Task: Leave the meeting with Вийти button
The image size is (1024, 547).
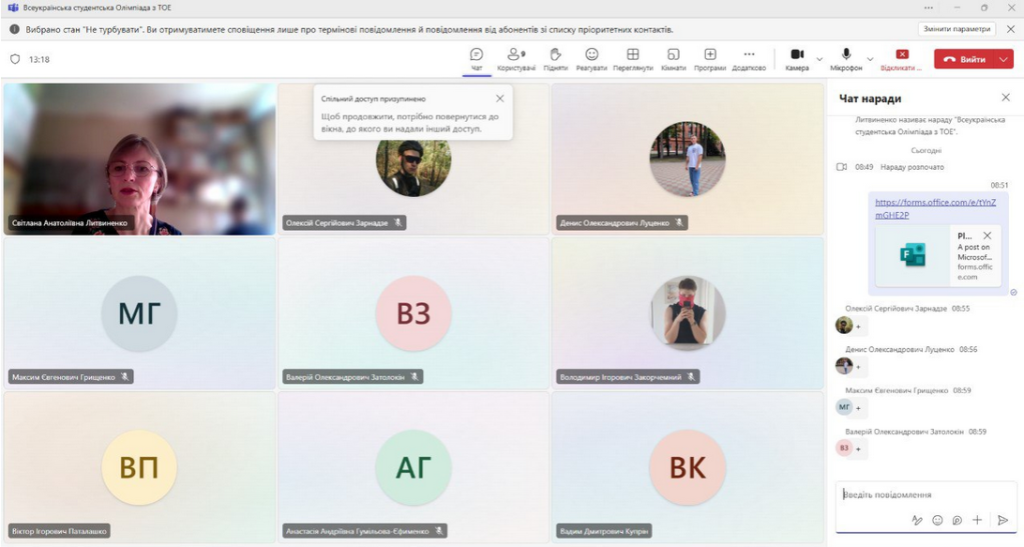Action: (x=964, y=59)
